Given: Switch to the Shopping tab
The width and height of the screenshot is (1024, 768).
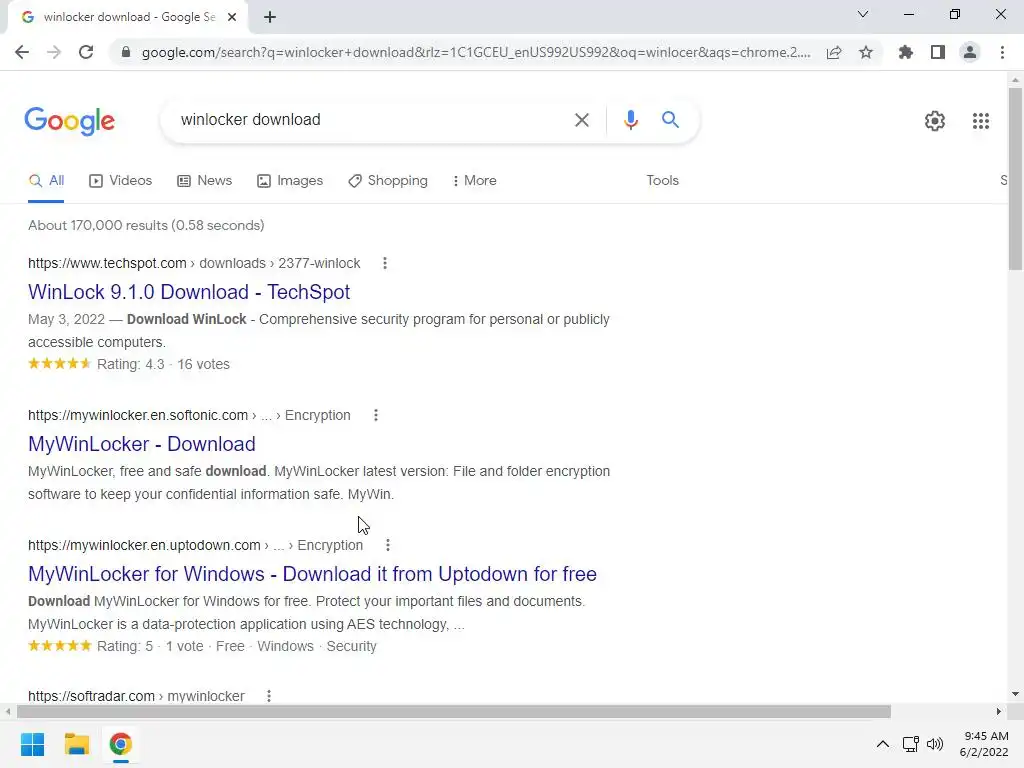Looking at the screenshot, I should click(388, 181).
